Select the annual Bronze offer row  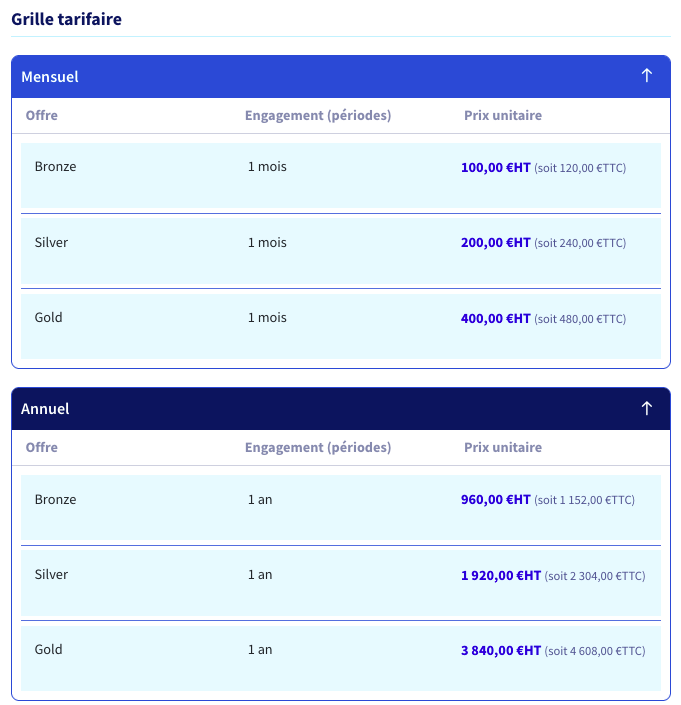click(341, 507)
